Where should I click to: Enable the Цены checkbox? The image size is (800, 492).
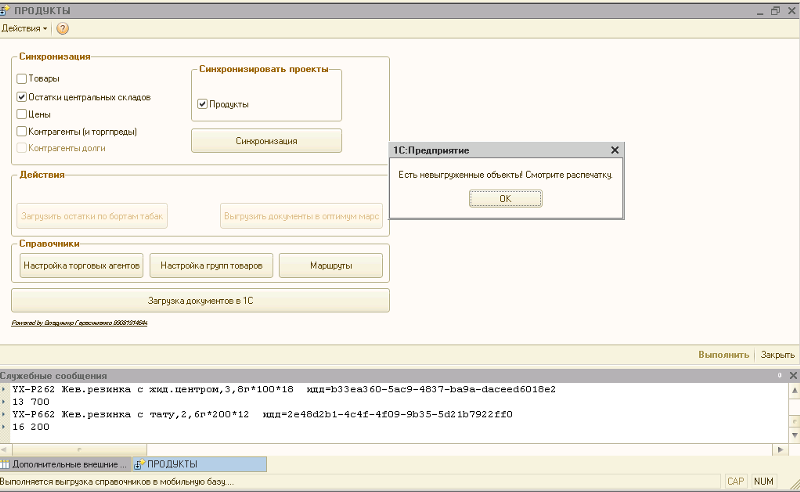pos(21,114)
